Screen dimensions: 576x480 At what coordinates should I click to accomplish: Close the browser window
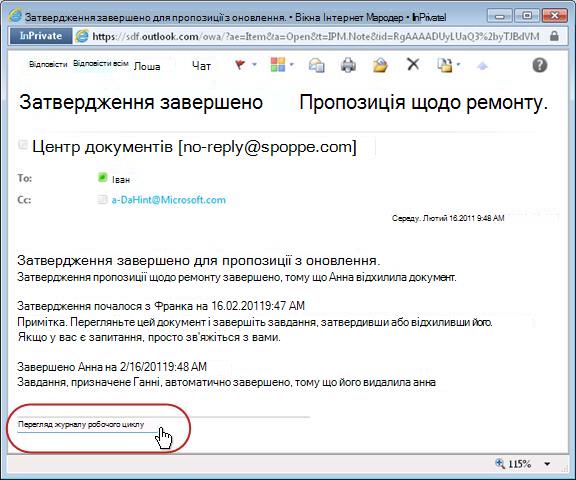tap(554, 15)
